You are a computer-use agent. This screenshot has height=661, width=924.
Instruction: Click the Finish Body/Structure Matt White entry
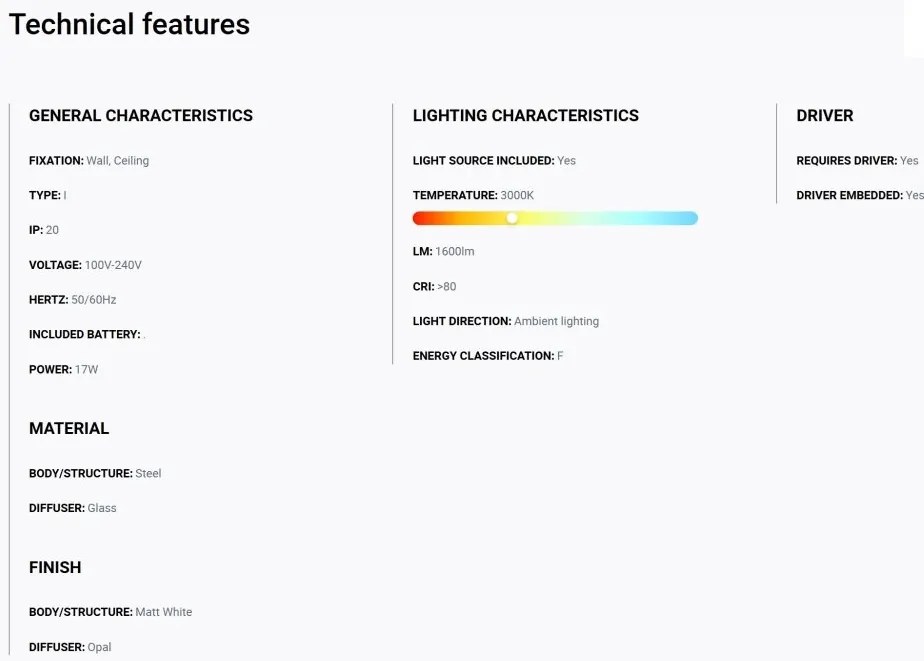click(x=111, y=612)
